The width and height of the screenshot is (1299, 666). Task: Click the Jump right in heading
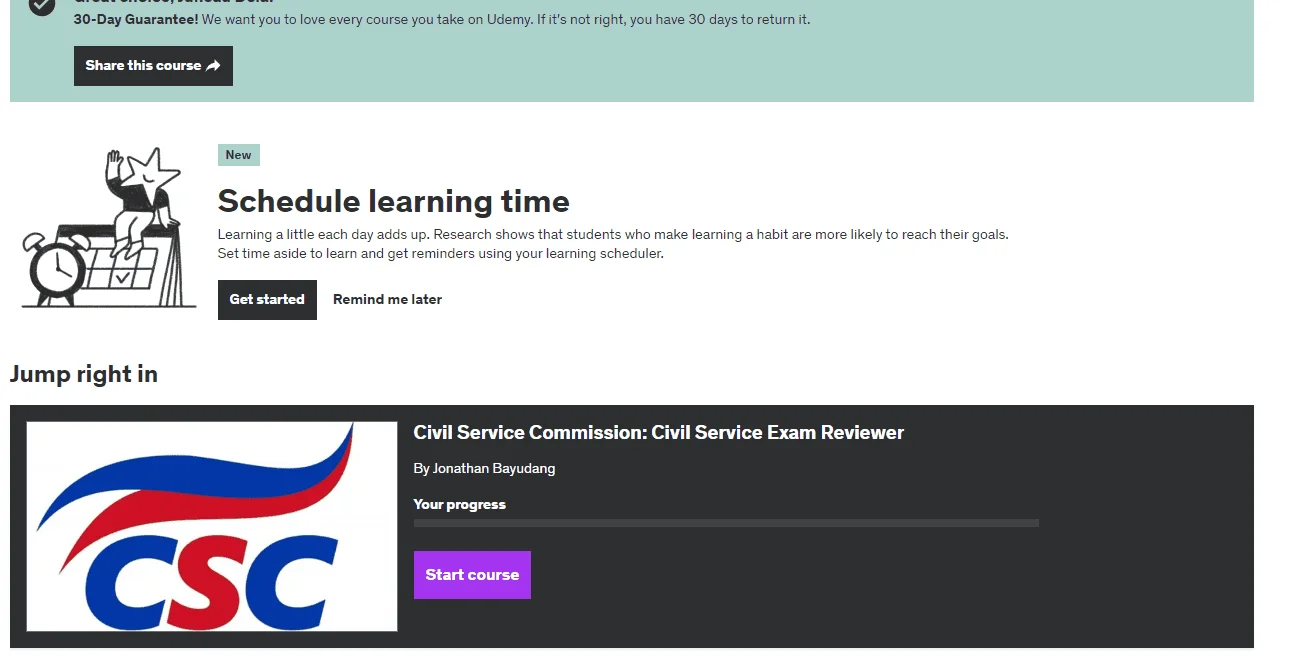[84, 374]
